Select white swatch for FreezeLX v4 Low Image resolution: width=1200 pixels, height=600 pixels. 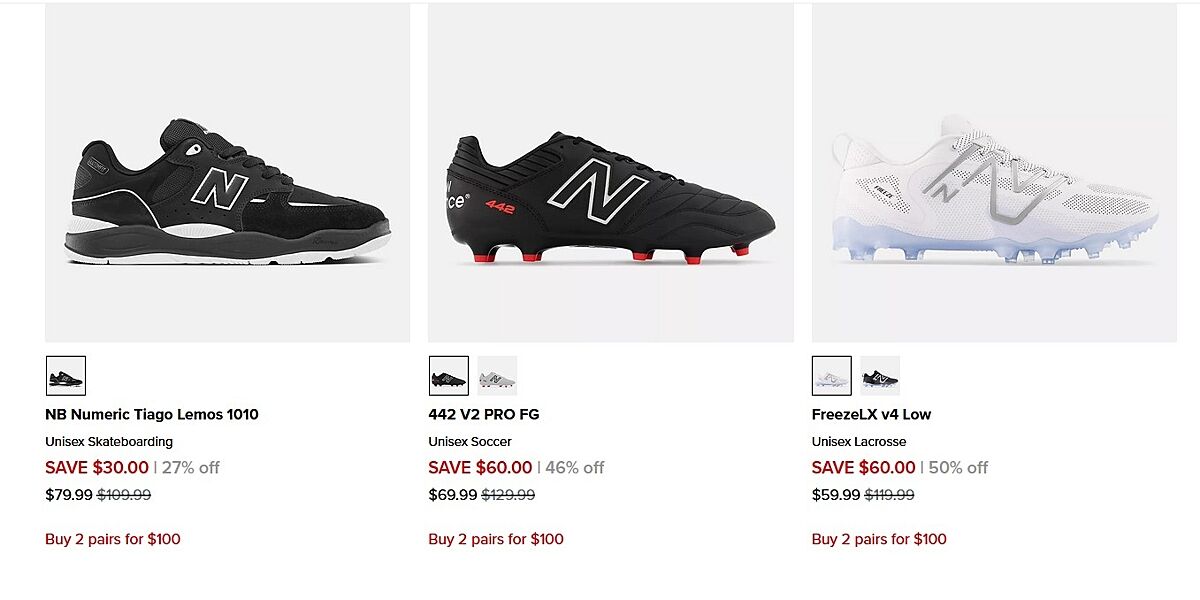tap(832, 376)
